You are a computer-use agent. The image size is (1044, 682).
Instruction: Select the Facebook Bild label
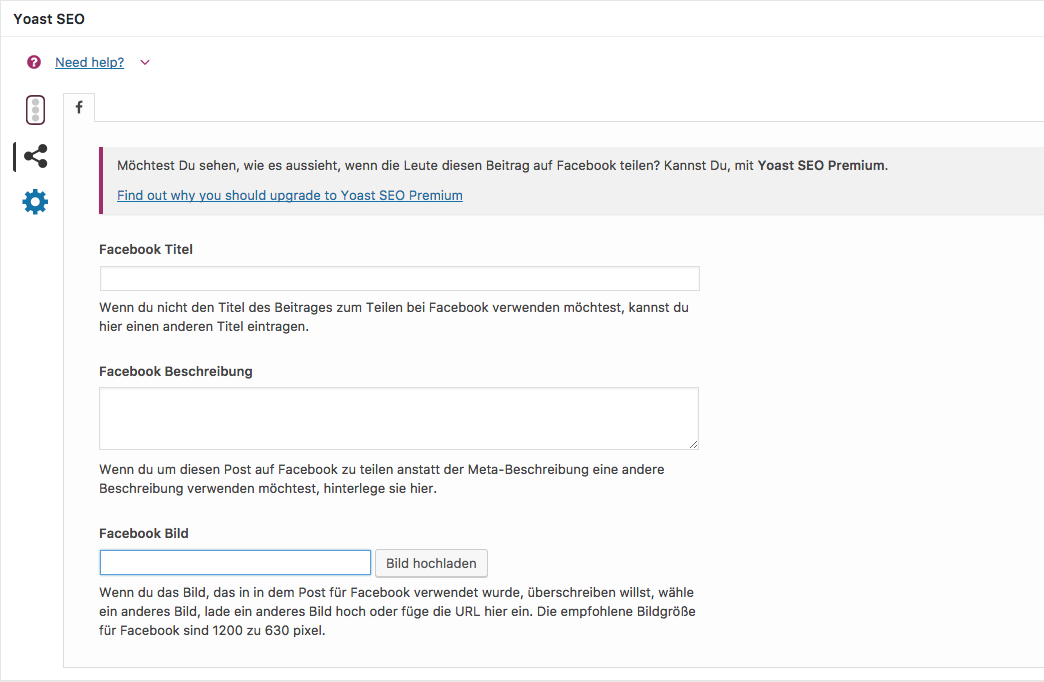click(x=144, y=533)
